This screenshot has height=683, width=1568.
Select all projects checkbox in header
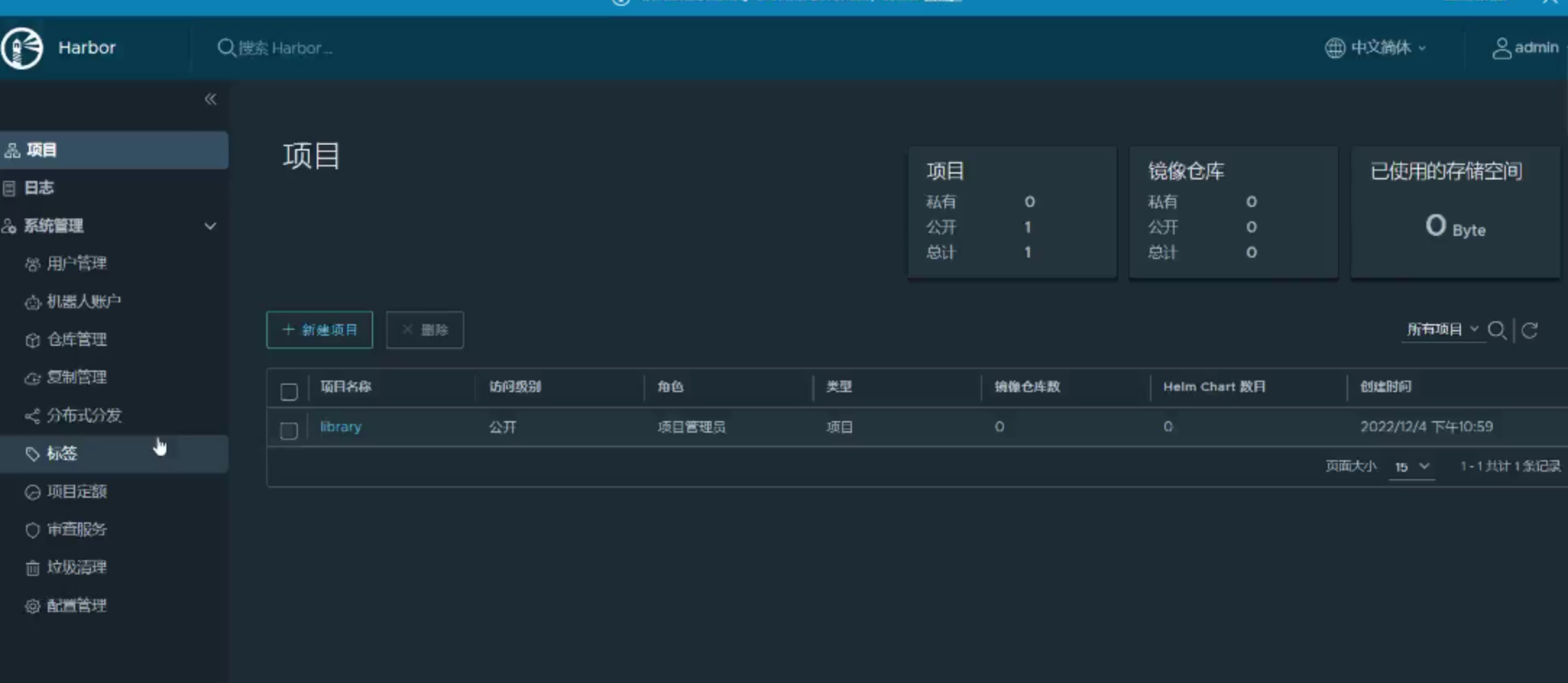coord(289,391)
